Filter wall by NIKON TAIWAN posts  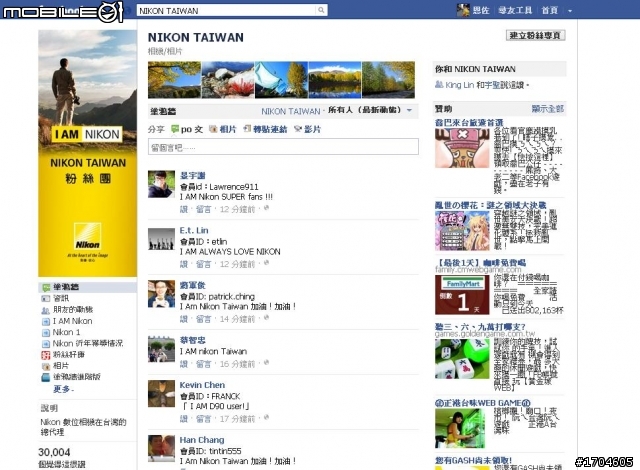tap(291, 111)
